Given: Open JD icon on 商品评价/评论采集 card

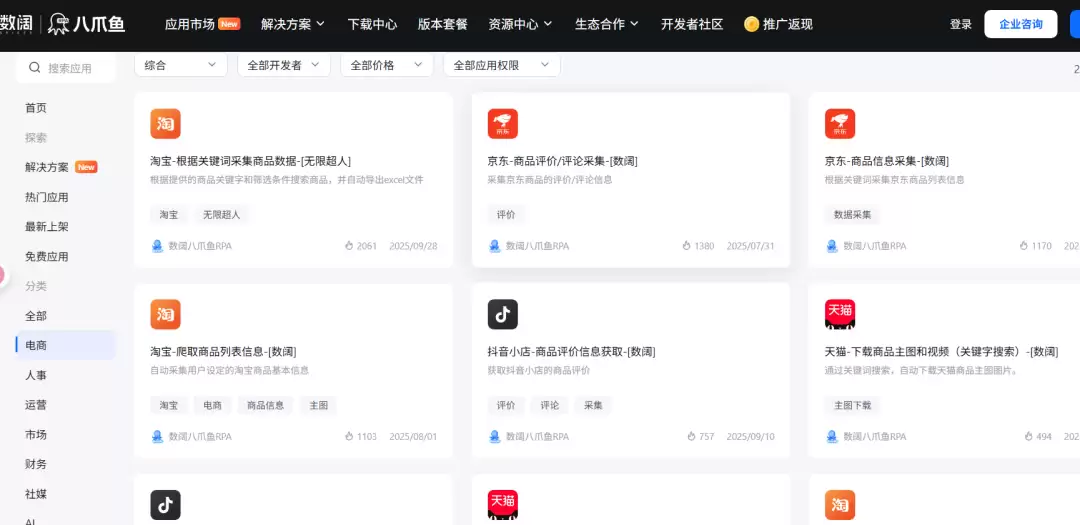Looking at the screenshot, I should [503, 124].
